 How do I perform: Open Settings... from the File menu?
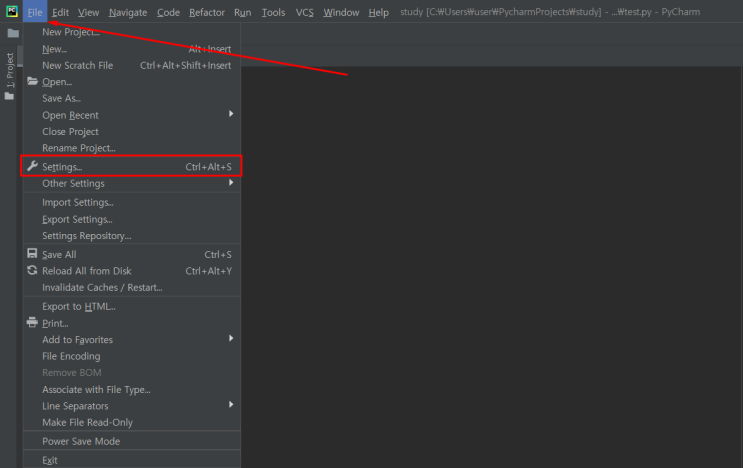132,166
